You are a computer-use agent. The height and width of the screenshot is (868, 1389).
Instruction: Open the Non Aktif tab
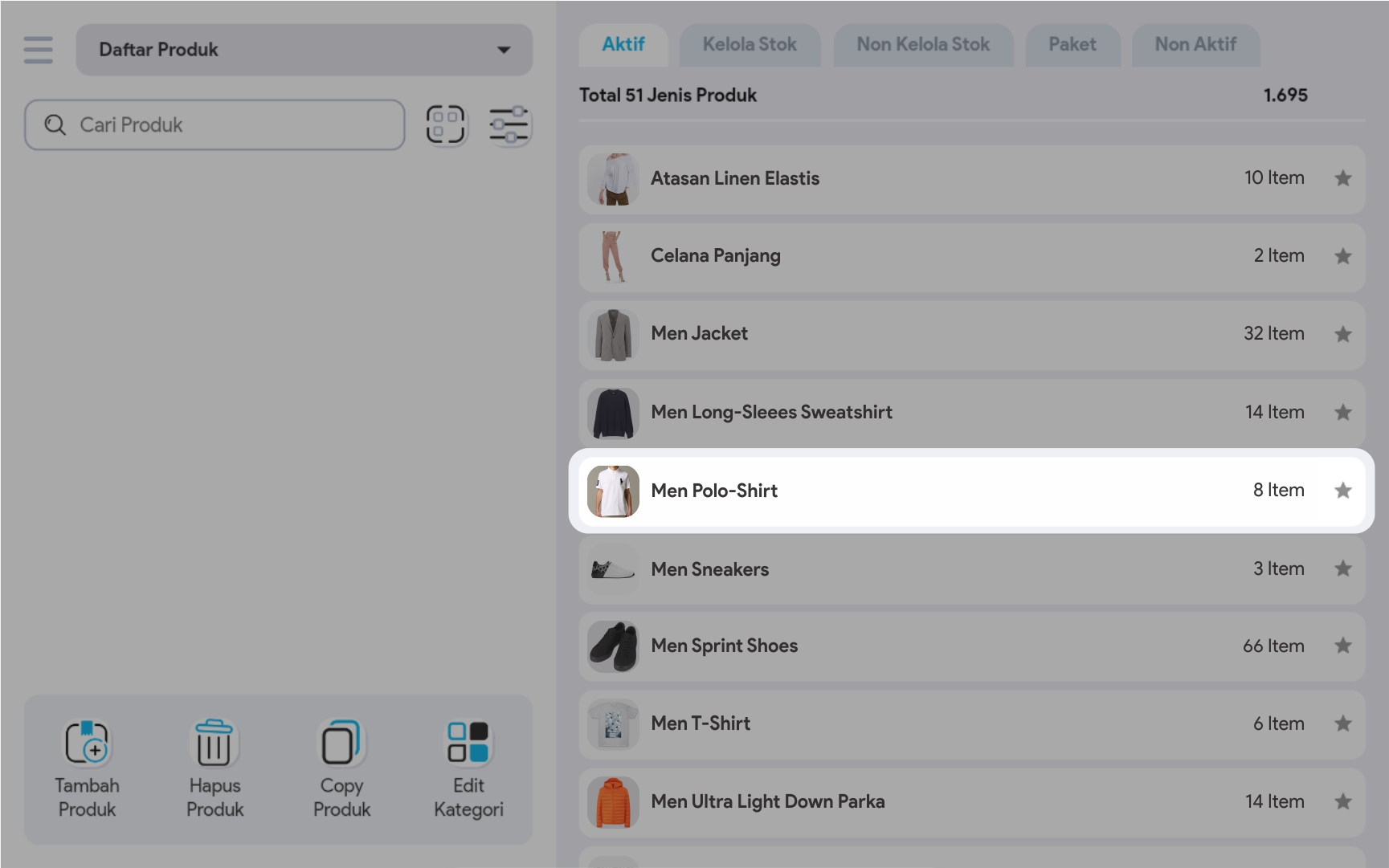click(x=1195, y=45)
